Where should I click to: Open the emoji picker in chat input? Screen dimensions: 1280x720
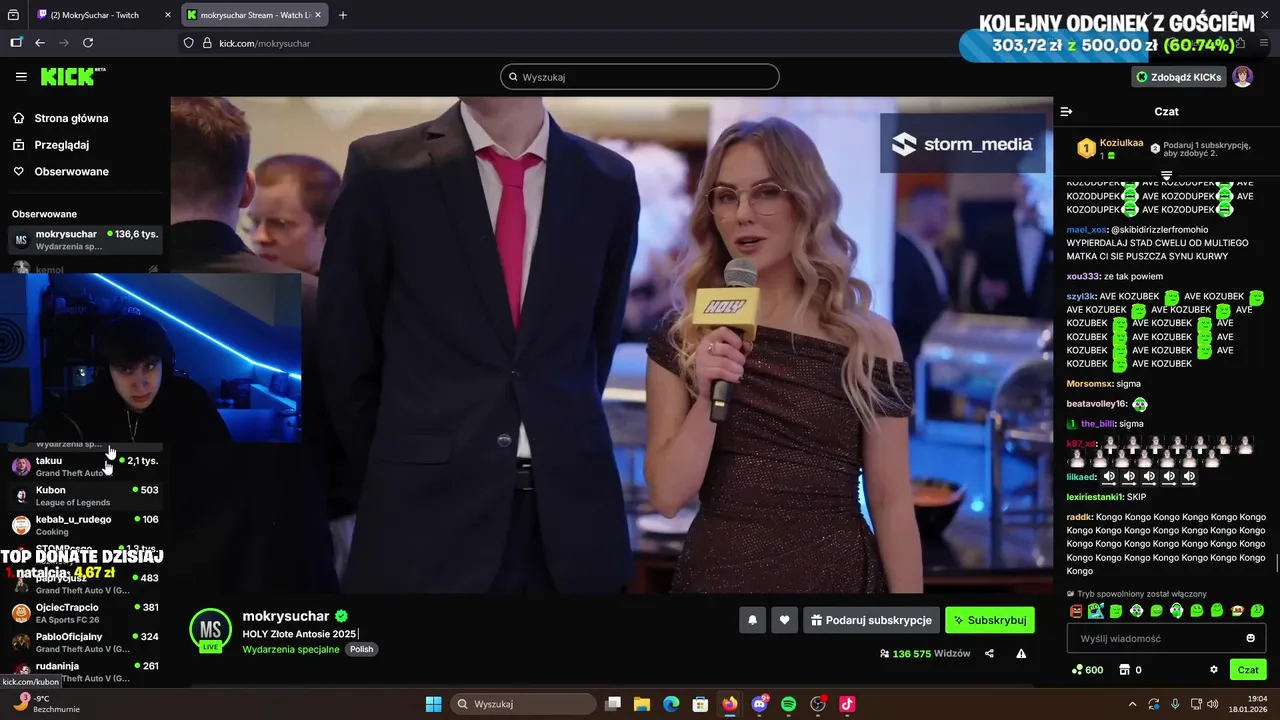pos(1250,638)
